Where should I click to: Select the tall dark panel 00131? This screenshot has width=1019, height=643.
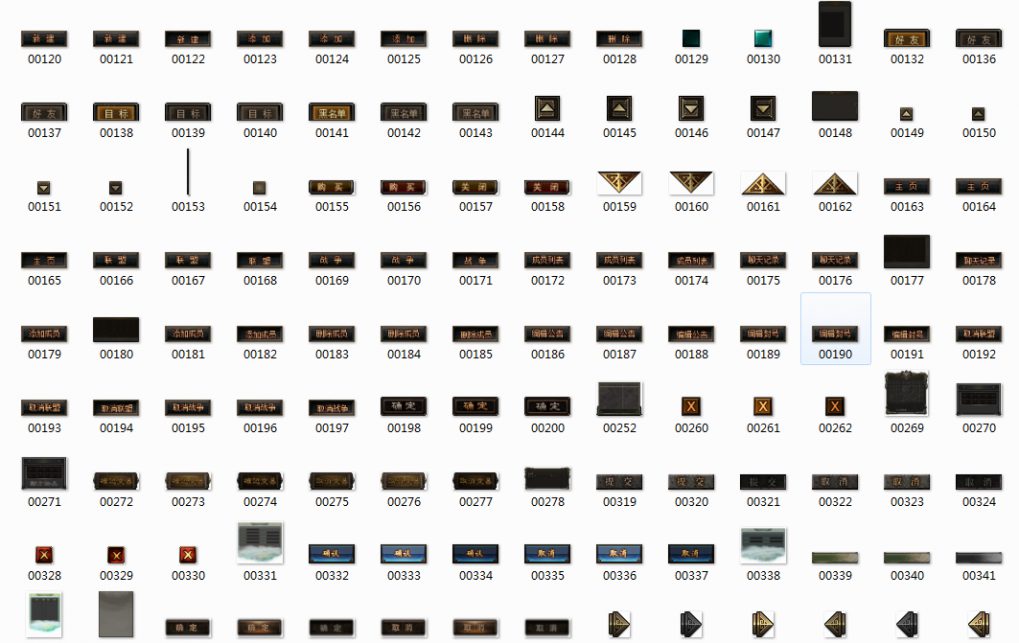(835, 24)
